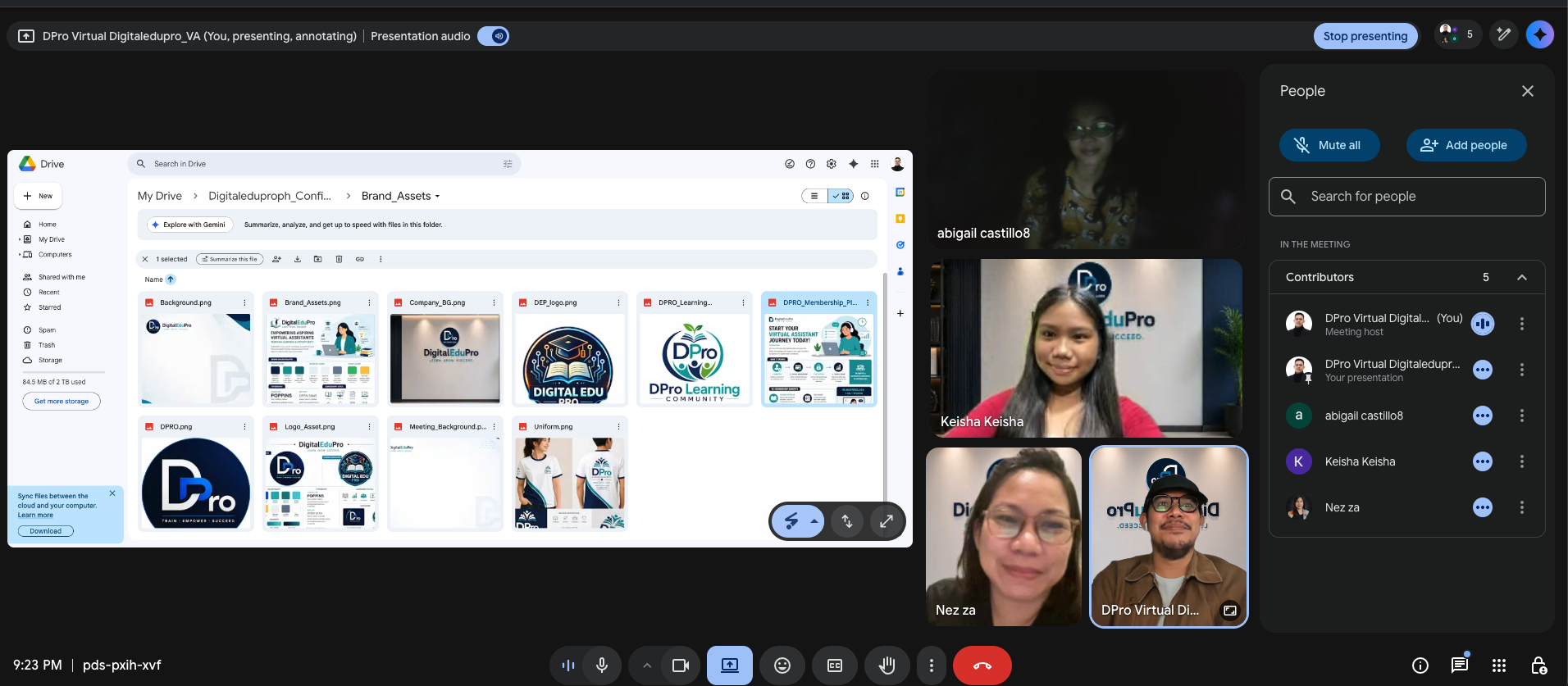Click Explore with Gemini in Drive

189,225
